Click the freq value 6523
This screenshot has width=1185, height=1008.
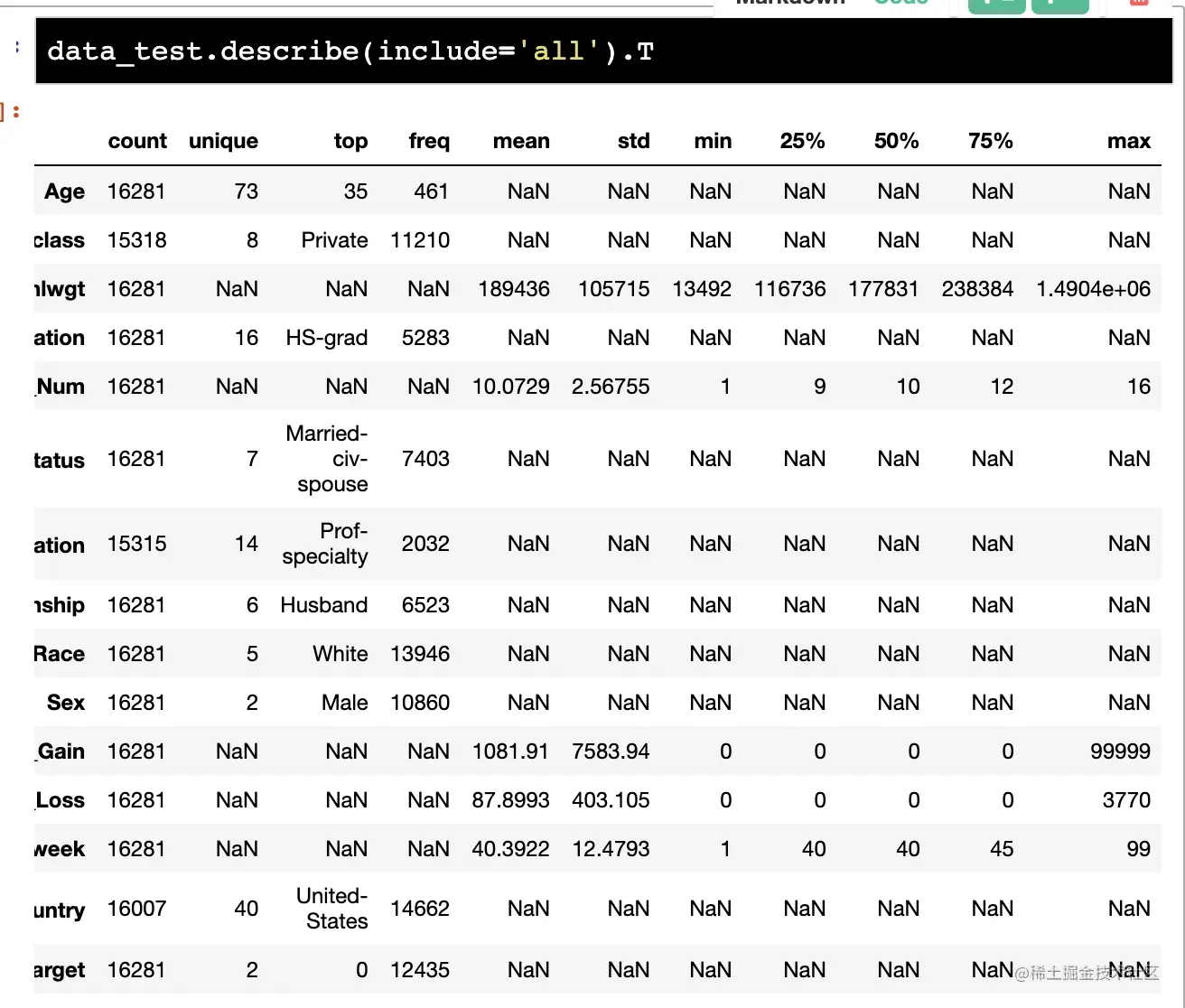[x=426, y=605]
